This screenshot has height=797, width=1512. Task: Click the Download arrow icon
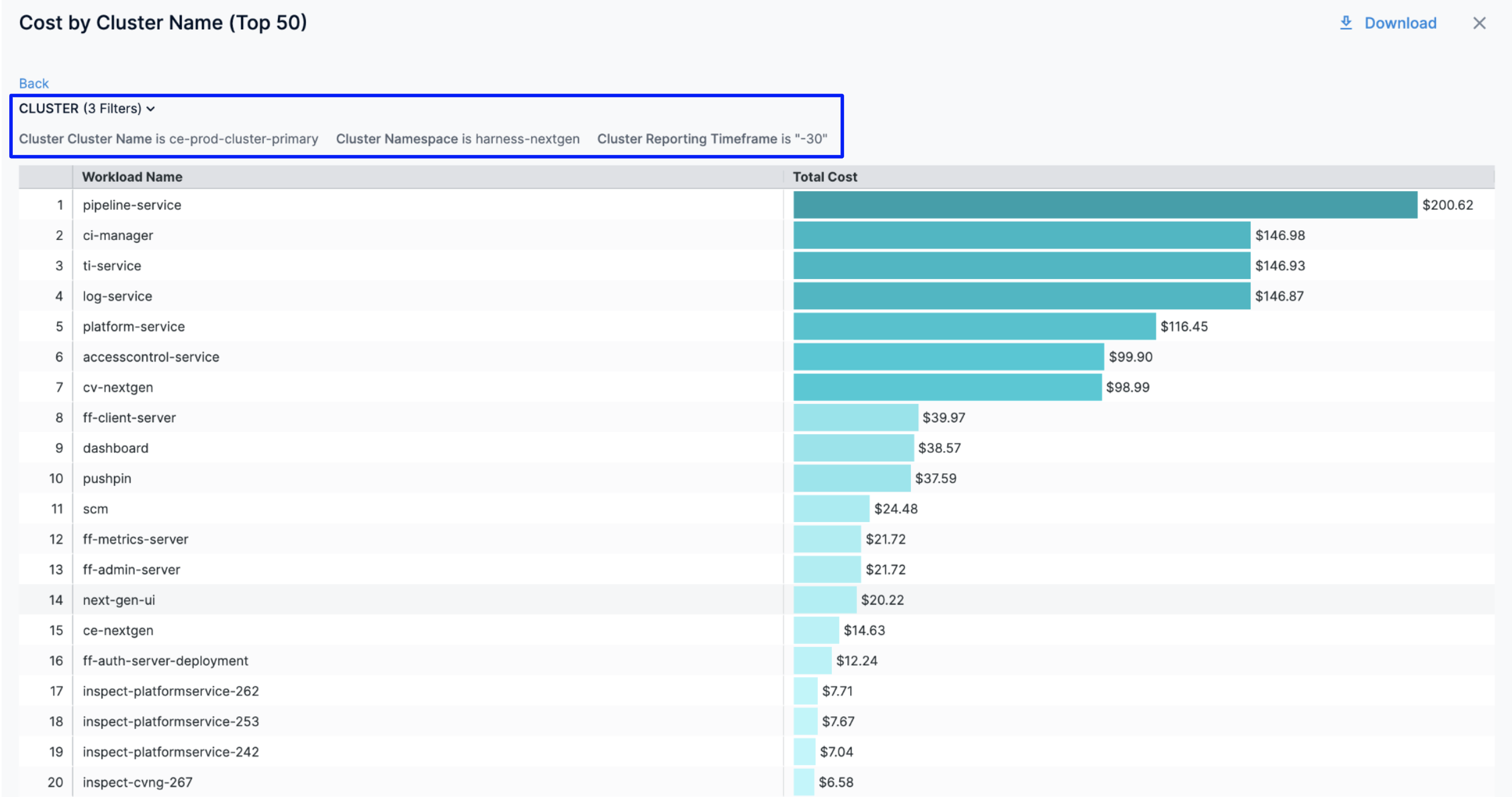[x=1345, y=23]
